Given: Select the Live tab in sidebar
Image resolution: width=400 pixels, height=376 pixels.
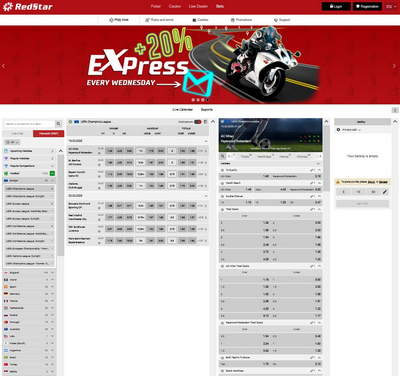Looking at the screenshot, I should 17,134.
